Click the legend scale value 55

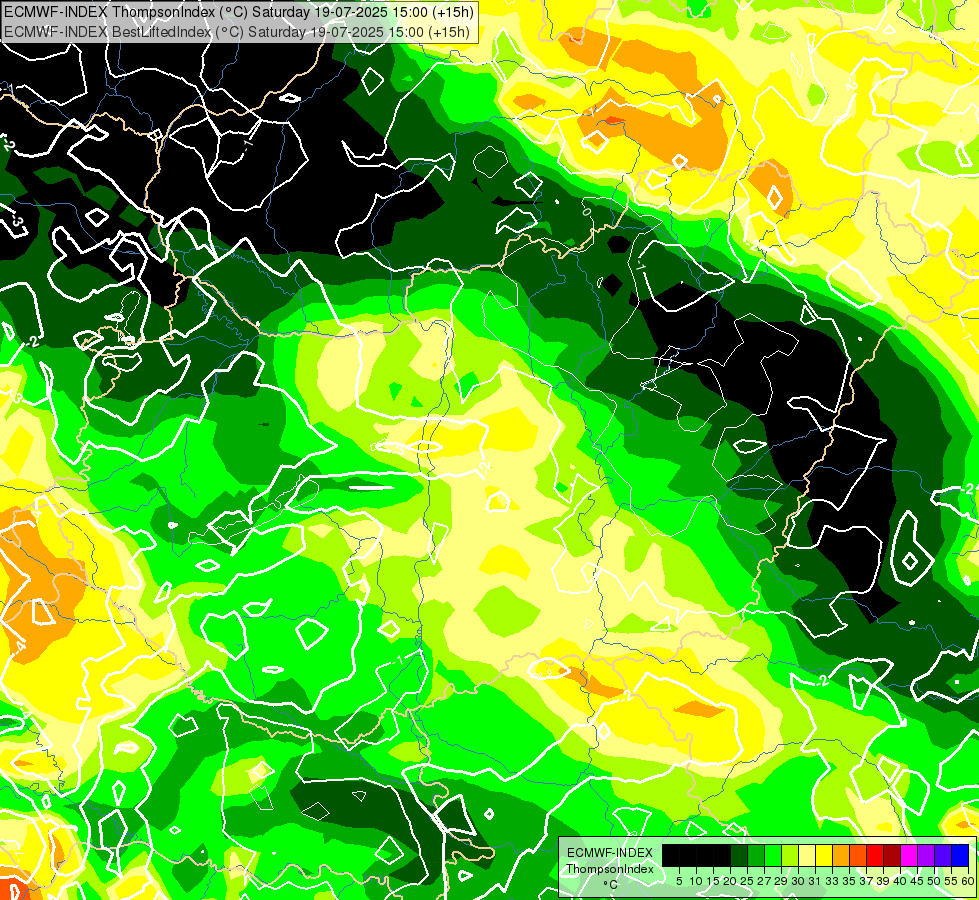pos(952,881)
